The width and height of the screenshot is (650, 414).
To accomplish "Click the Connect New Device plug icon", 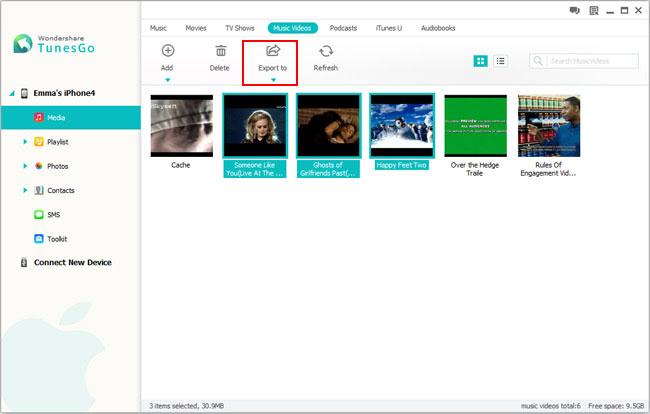I will tap(24, 262).
